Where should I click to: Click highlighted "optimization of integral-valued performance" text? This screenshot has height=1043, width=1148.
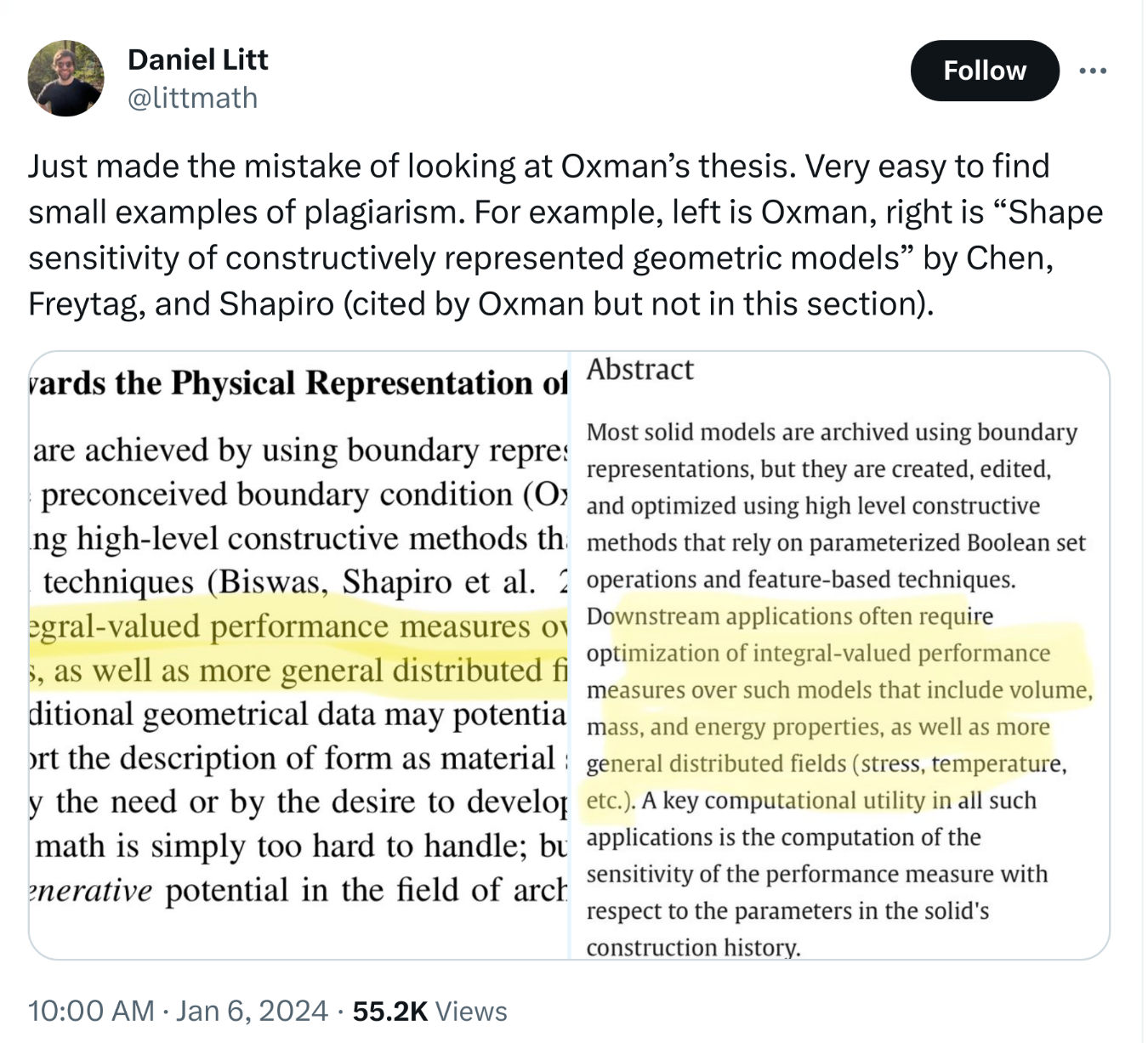pyautogui.click(x=818, y=653)
